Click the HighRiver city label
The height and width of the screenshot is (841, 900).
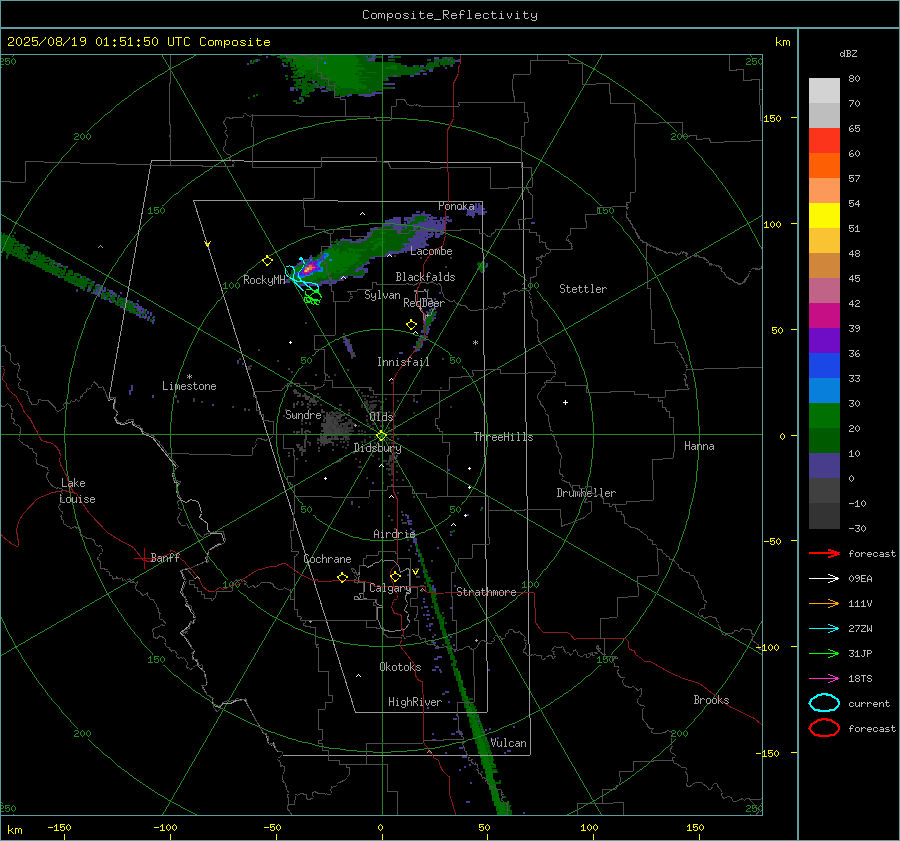coord(415,702)
